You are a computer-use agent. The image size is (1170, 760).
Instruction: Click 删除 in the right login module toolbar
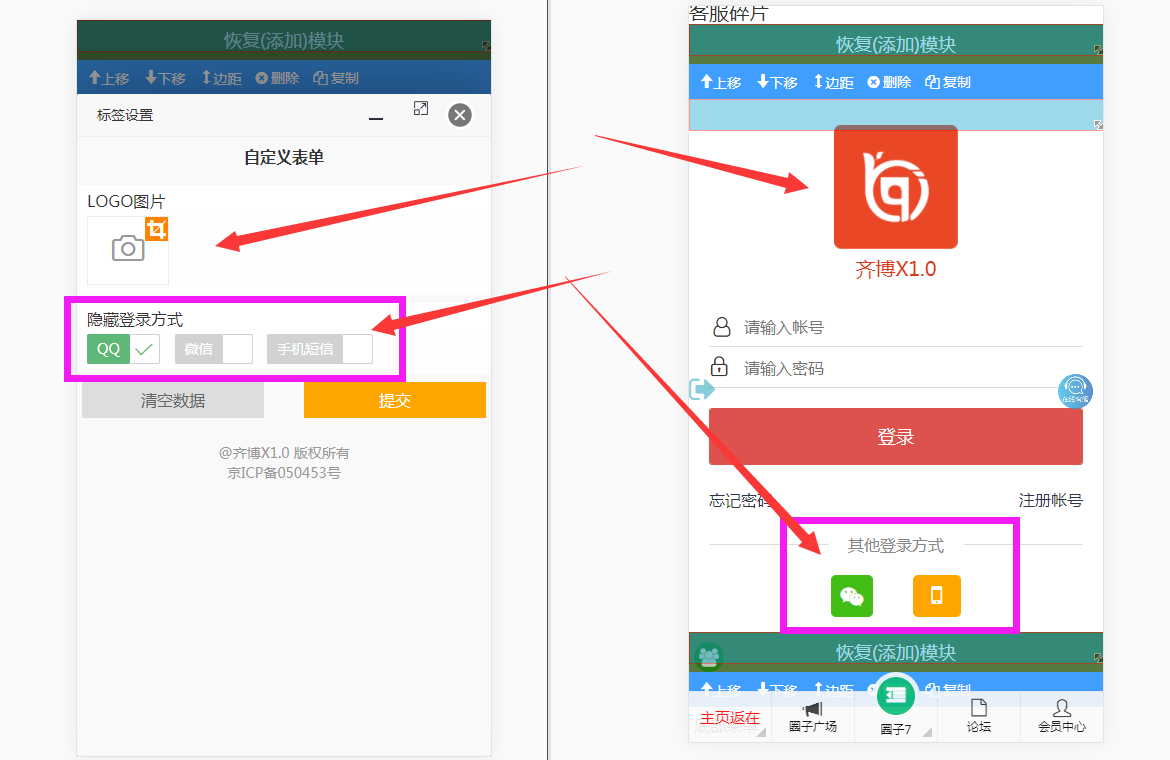pyautogui.click(x=889, y=82)
